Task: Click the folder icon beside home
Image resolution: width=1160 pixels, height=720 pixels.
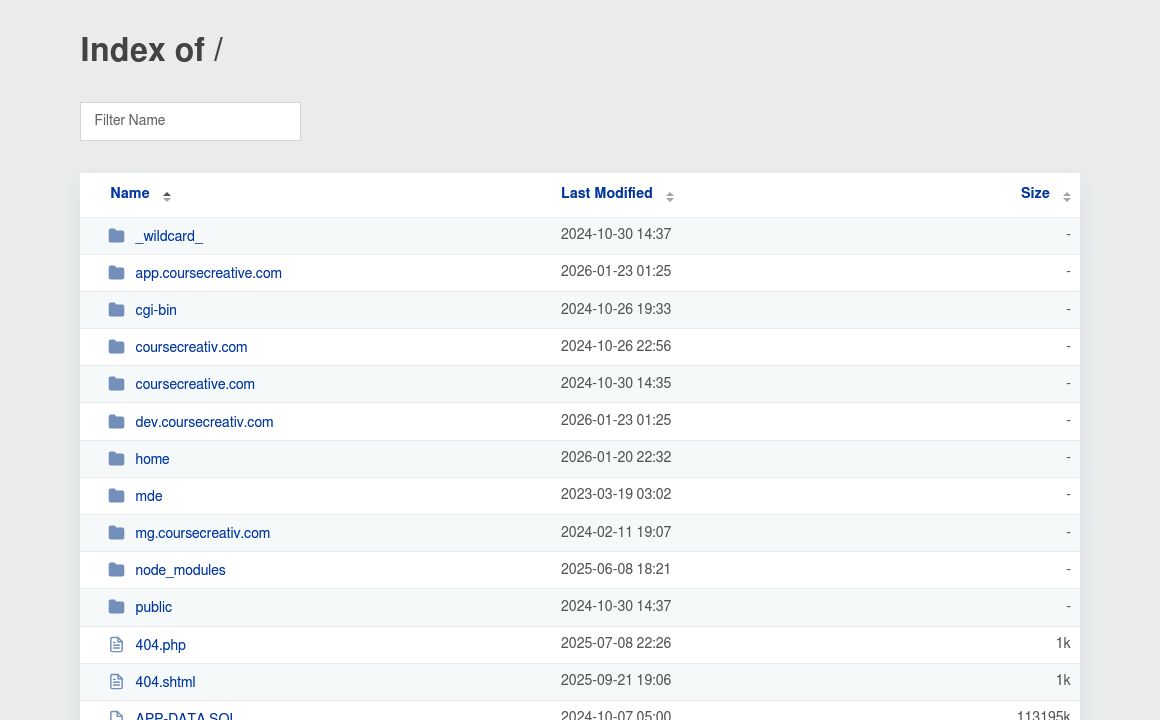Action: point(117,459)
